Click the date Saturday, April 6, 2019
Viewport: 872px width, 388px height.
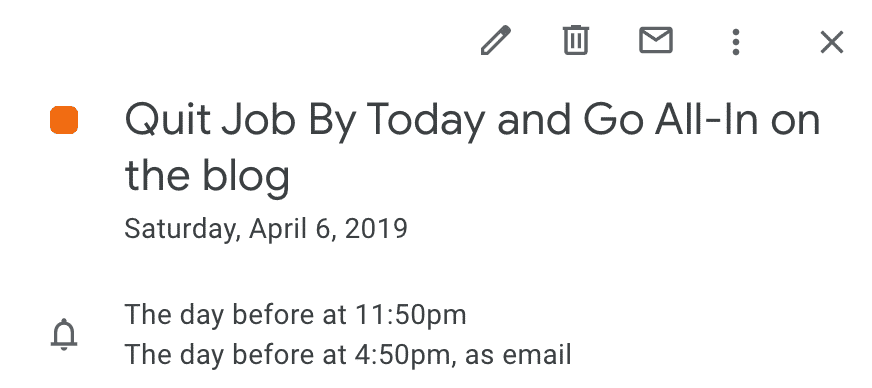click(266, 228)
